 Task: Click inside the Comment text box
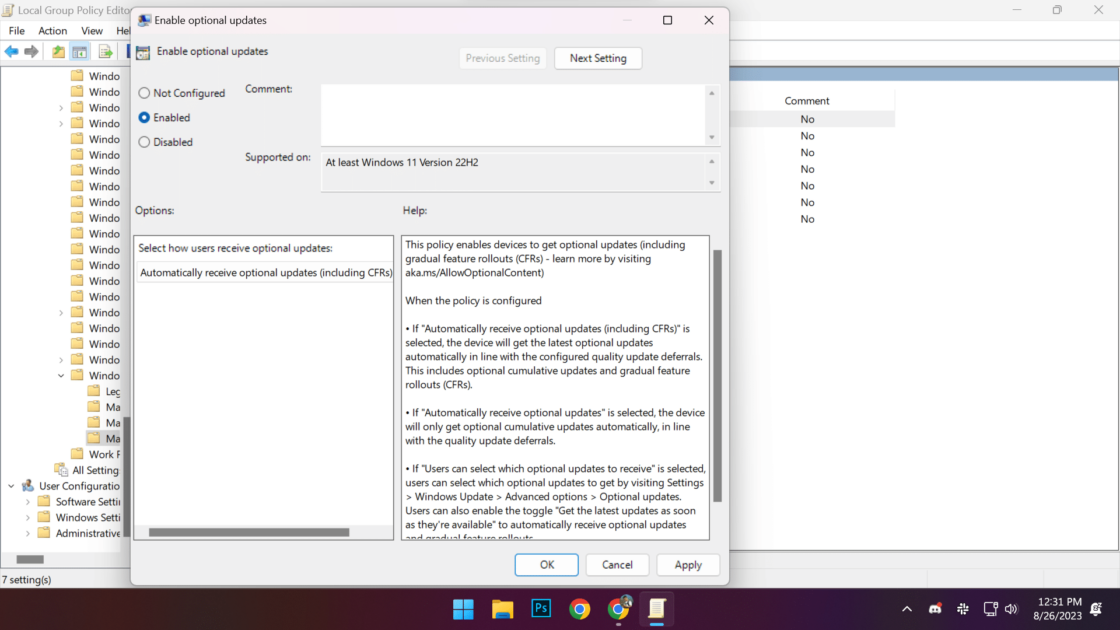(512, 114)
